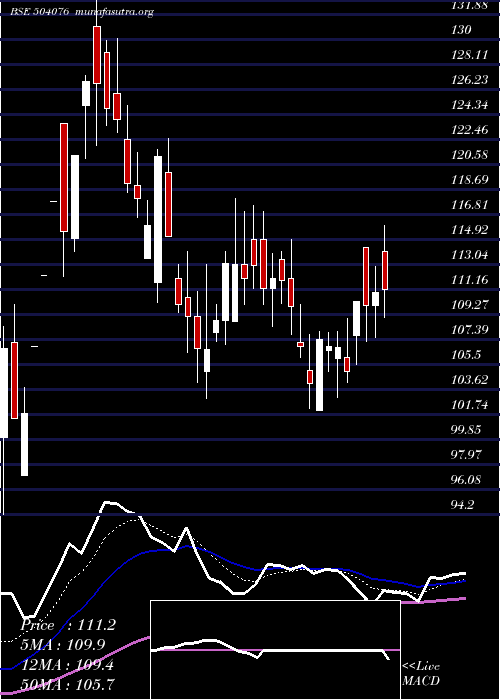This screenshot has height=700, width=500.
Task: Click the '12MA : 109.4' readout
Action: tap(67, 665)
